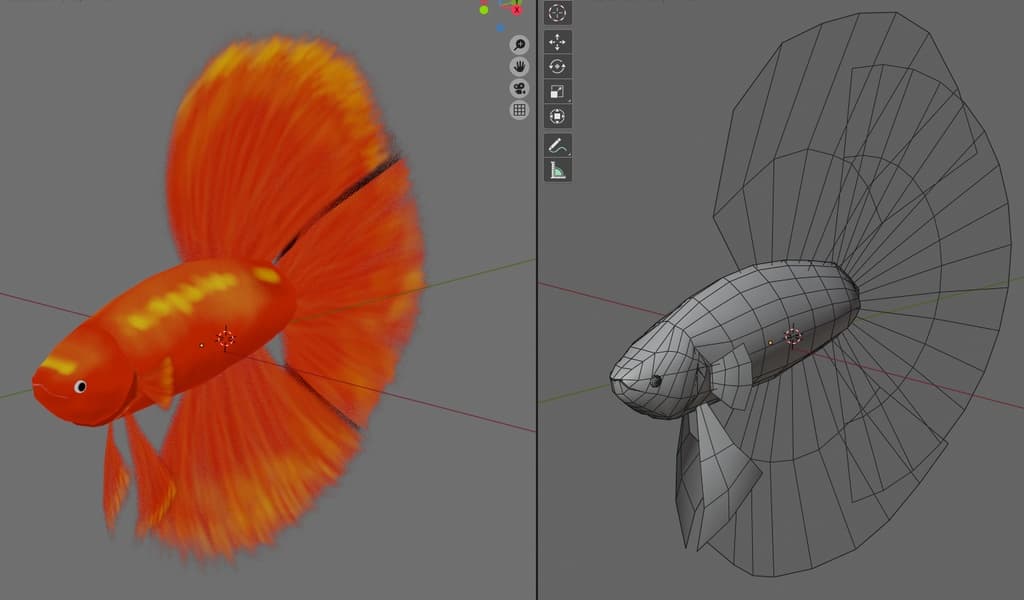Select the Cursor tool in the toolbar
The width and height of the screenshot is (1024, 600).
point(557,12)
